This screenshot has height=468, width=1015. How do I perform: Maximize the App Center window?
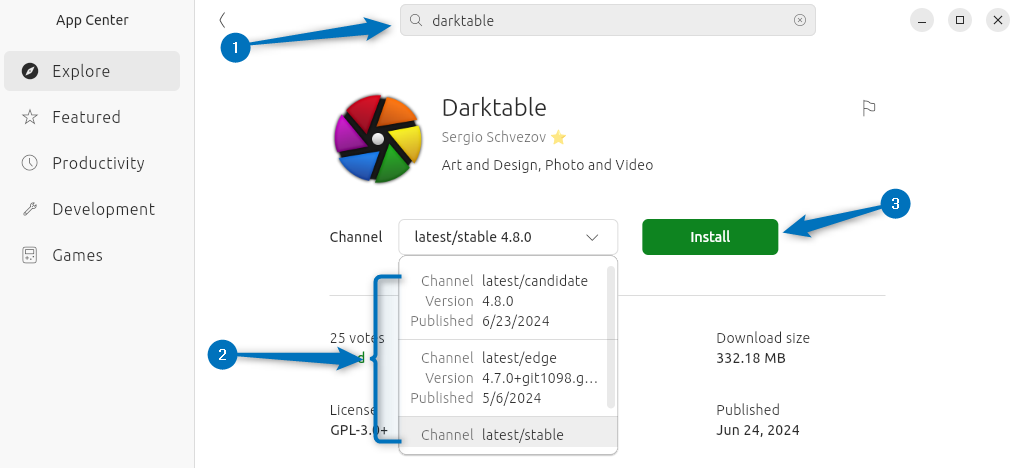(960, 20)
